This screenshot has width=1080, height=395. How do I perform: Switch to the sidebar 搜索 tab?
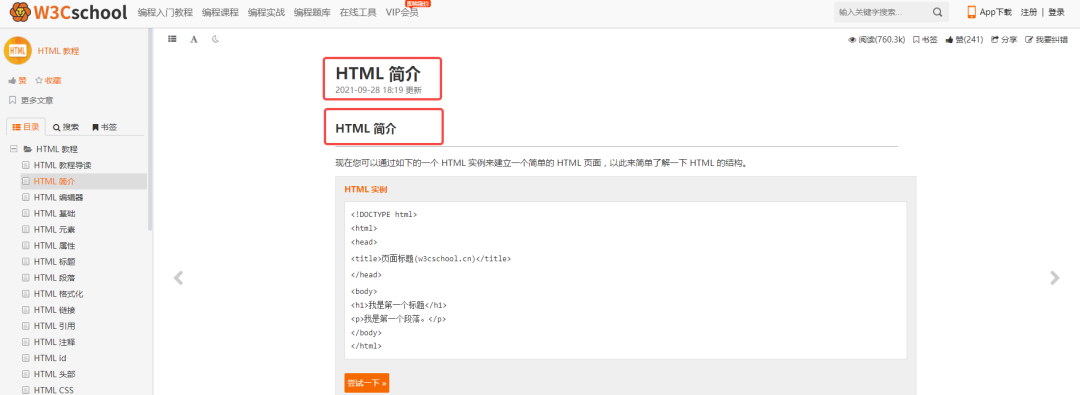[x=66, y=127]
